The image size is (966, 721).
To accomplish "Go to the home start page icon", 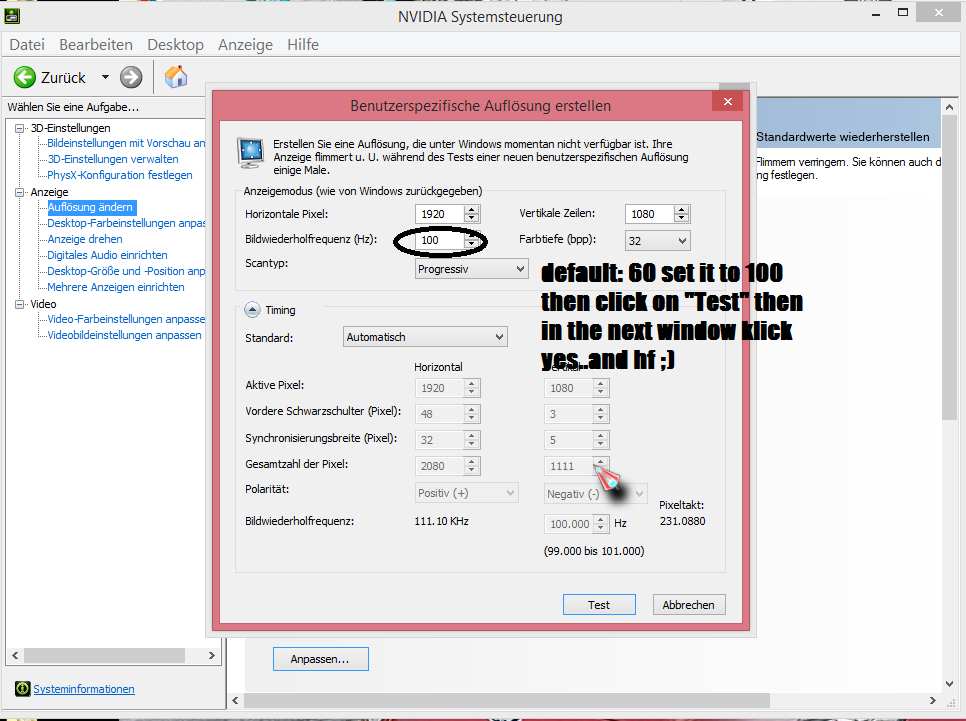I will 176,77.
